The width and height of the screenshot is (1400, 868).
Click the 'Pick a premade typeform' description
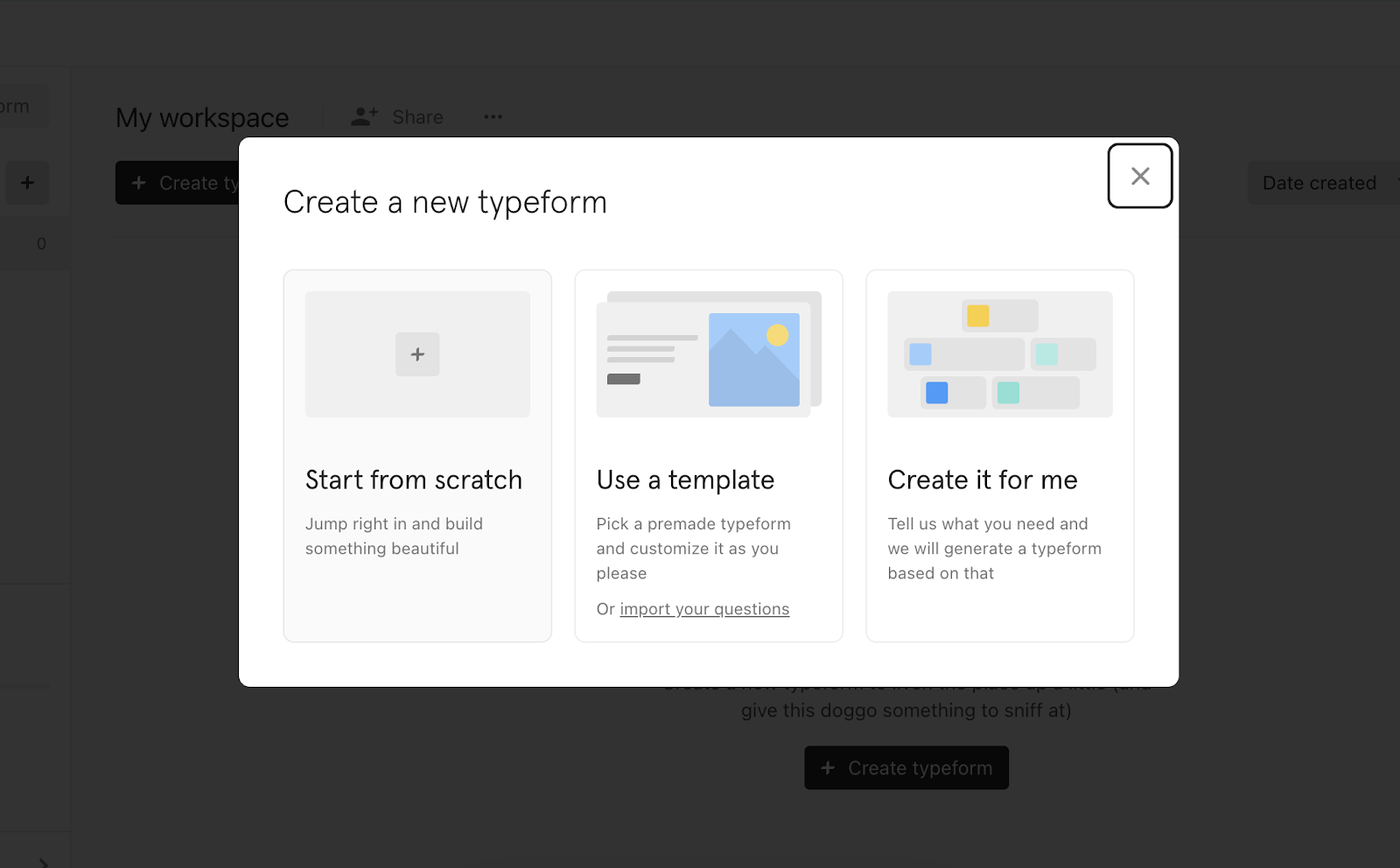point(694,549)
